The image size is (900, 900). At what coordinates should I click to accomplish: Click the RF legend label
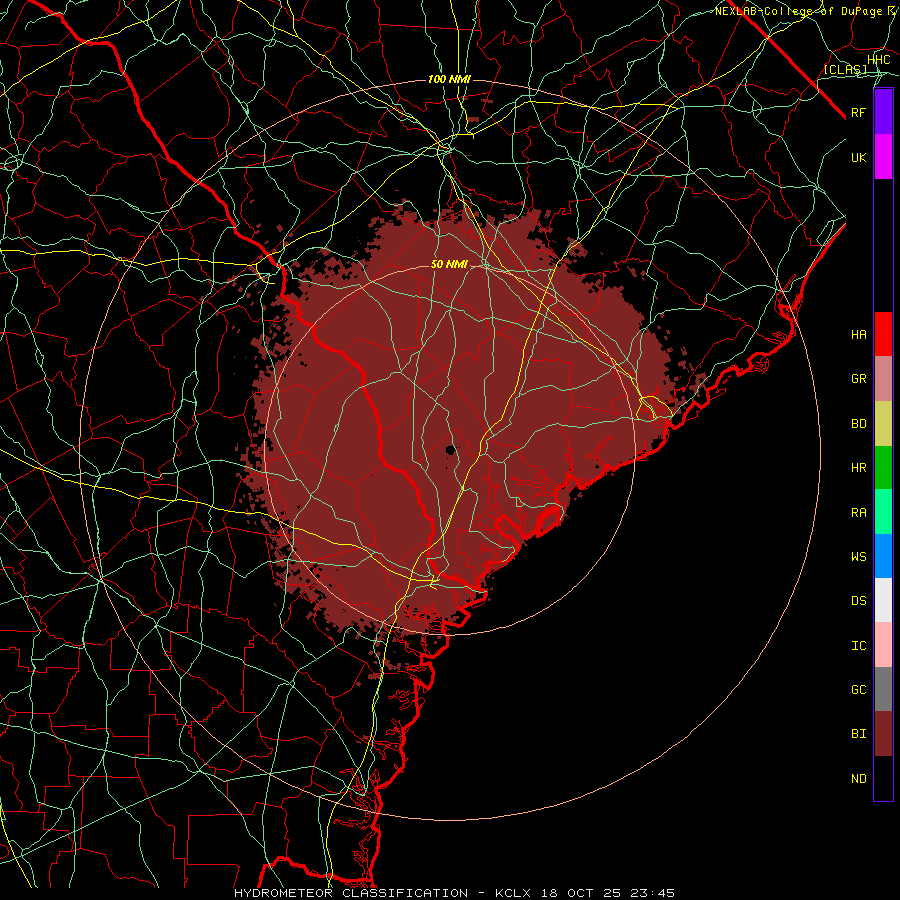(859, 112)
